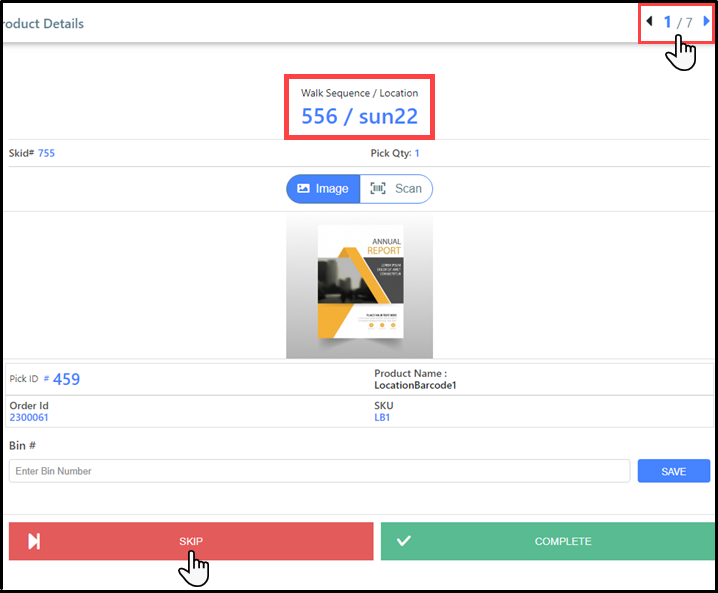
Task: Switch to Image mode
Action: 323,189
